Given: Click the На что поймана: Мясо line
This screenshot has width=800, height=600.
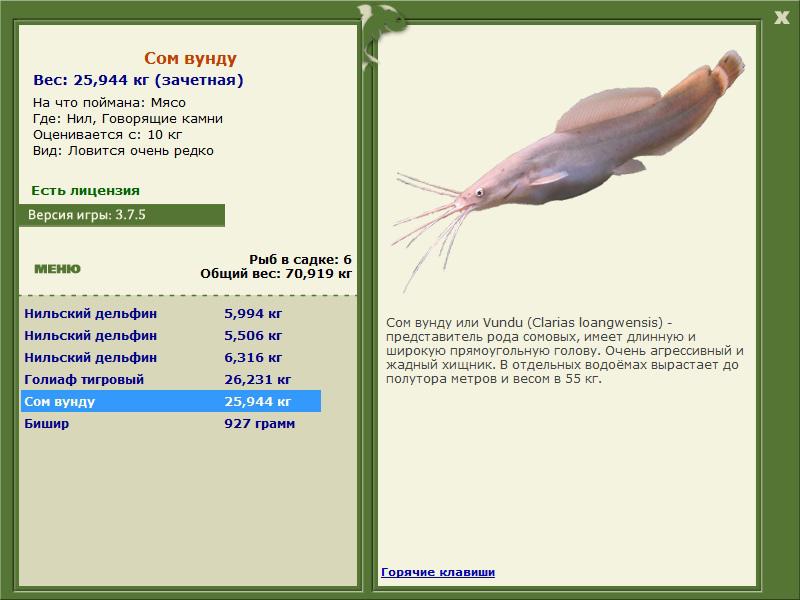Looking at the screenshot, I should pyautogui.click(x=109, y=103).
